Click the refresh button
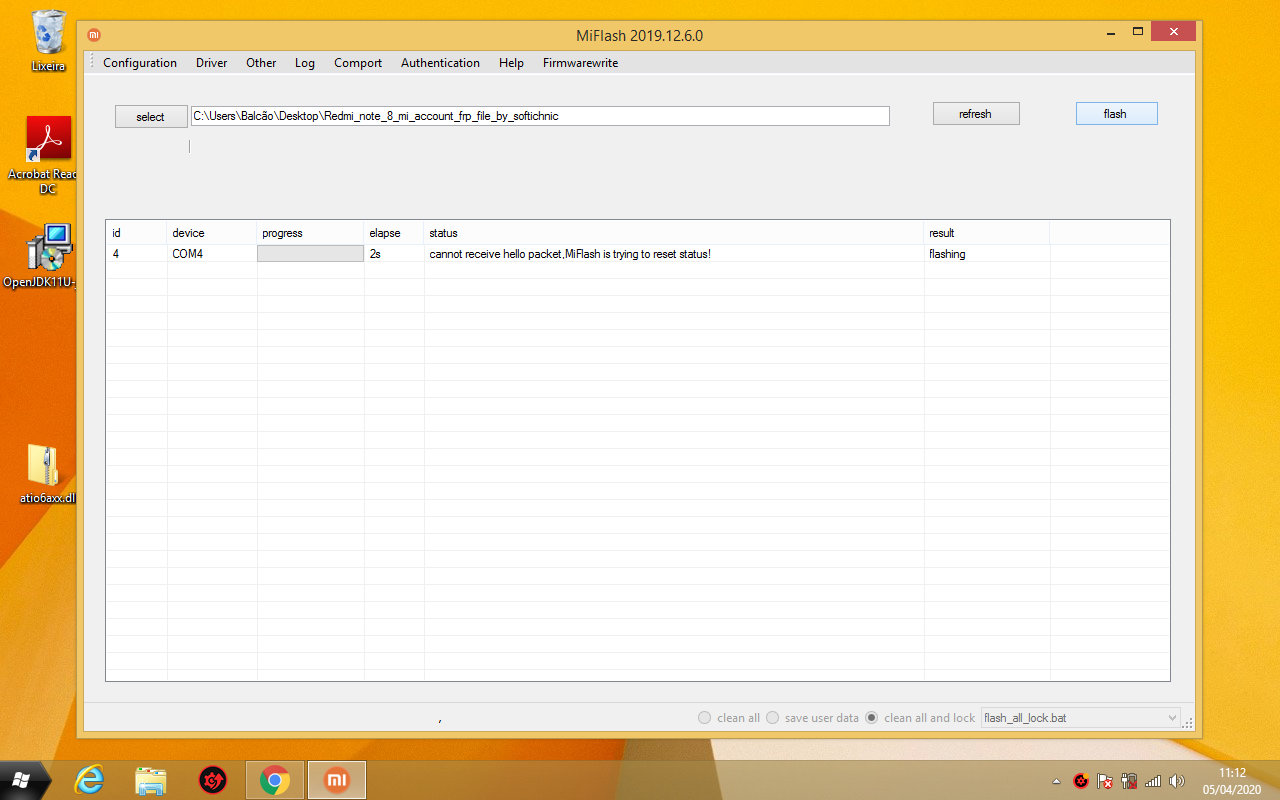The image size is (1280, 800). point(976,114)
